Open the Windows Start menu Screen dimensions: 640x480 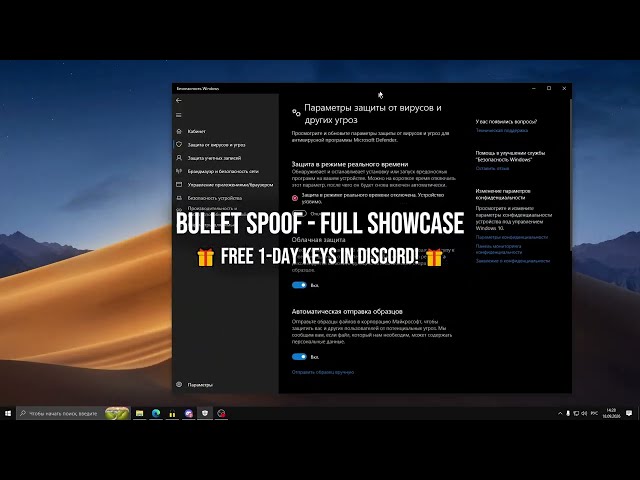tap(8, 413)
